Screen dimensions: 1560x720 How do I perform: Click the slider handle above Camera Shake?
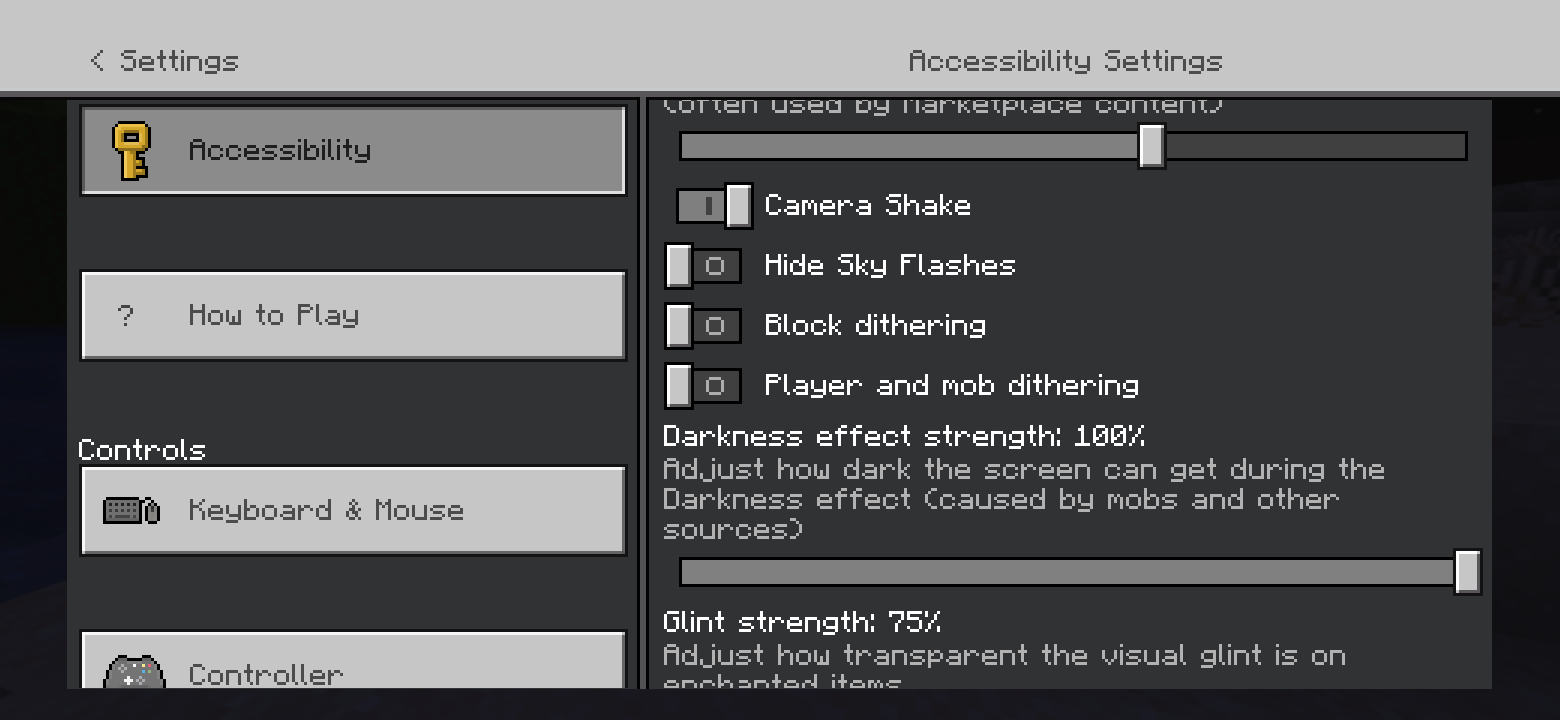(1152, 146)
